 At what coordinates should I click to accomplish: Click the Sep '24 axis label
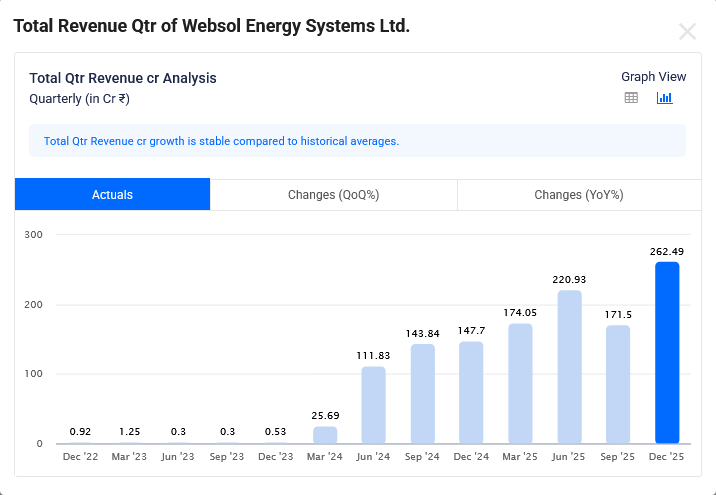point(422,457)
